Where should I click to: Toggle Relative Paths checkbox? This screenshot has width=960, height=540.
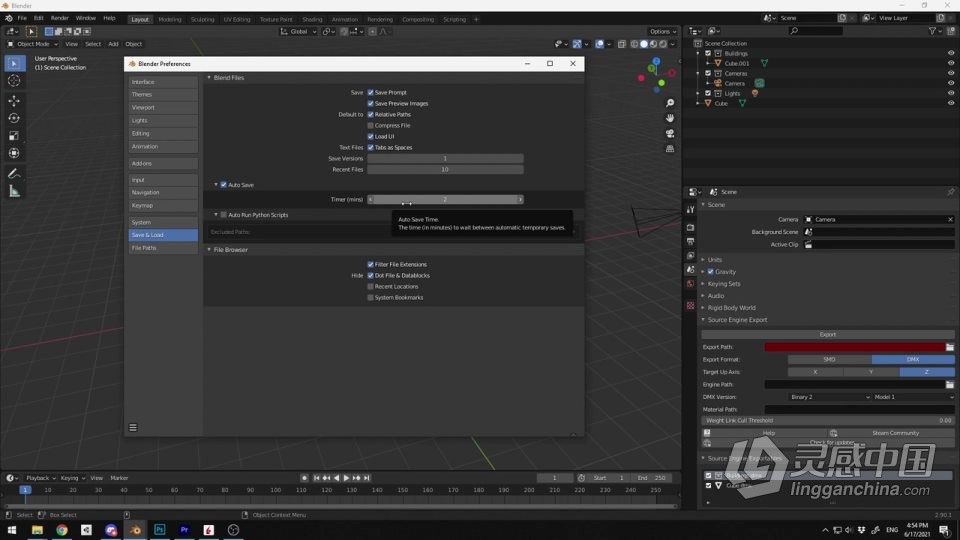pos(370,114)
